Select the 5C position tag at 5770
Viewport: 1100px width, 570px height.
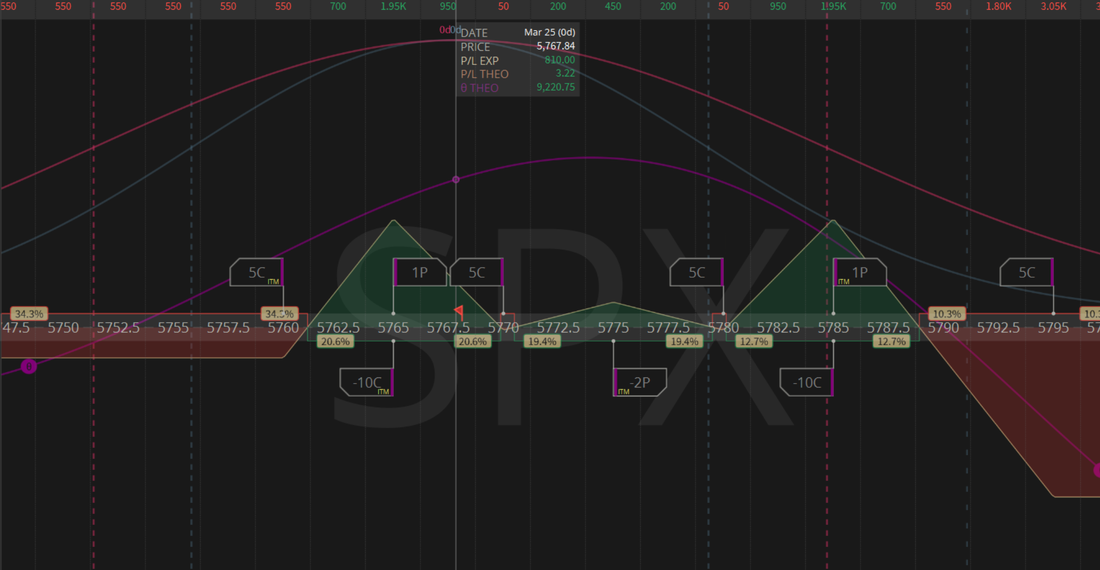pos(476,272)
